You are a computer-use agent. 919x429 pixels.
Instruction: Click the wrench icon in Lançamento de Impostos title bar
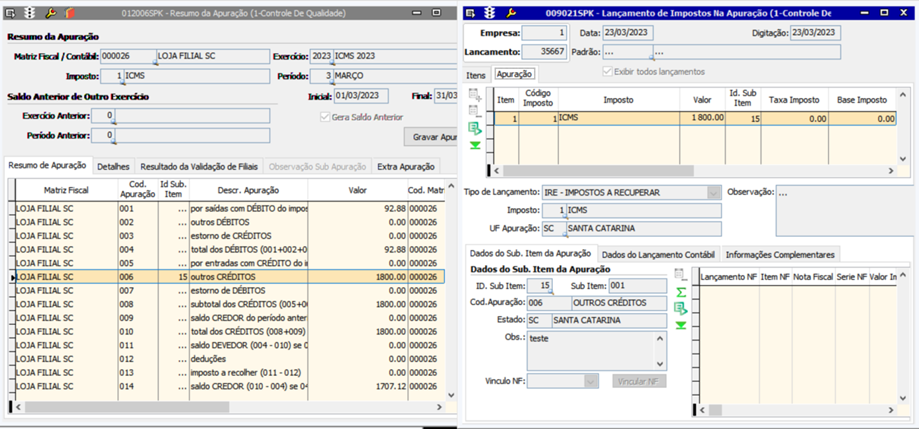510,13
